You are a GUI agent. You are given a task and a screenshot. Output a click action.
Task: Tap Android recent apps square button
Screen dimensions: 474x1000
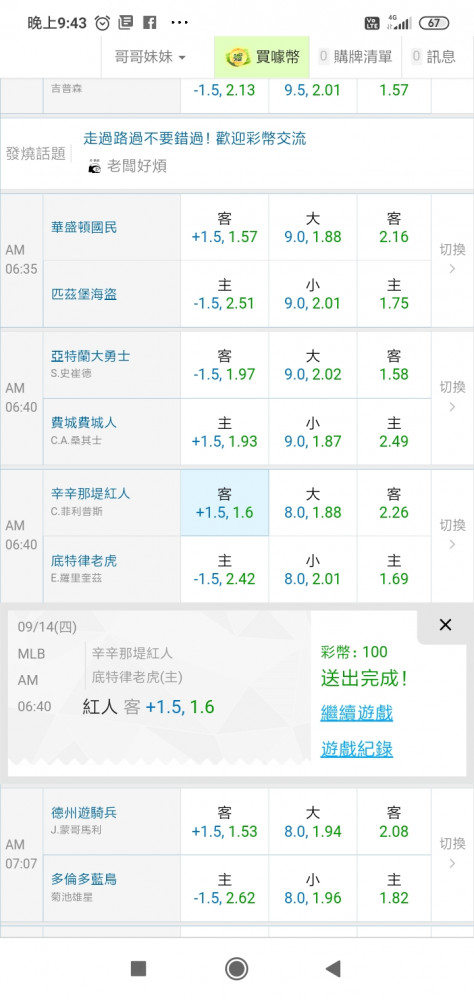(x=138, y=969)
